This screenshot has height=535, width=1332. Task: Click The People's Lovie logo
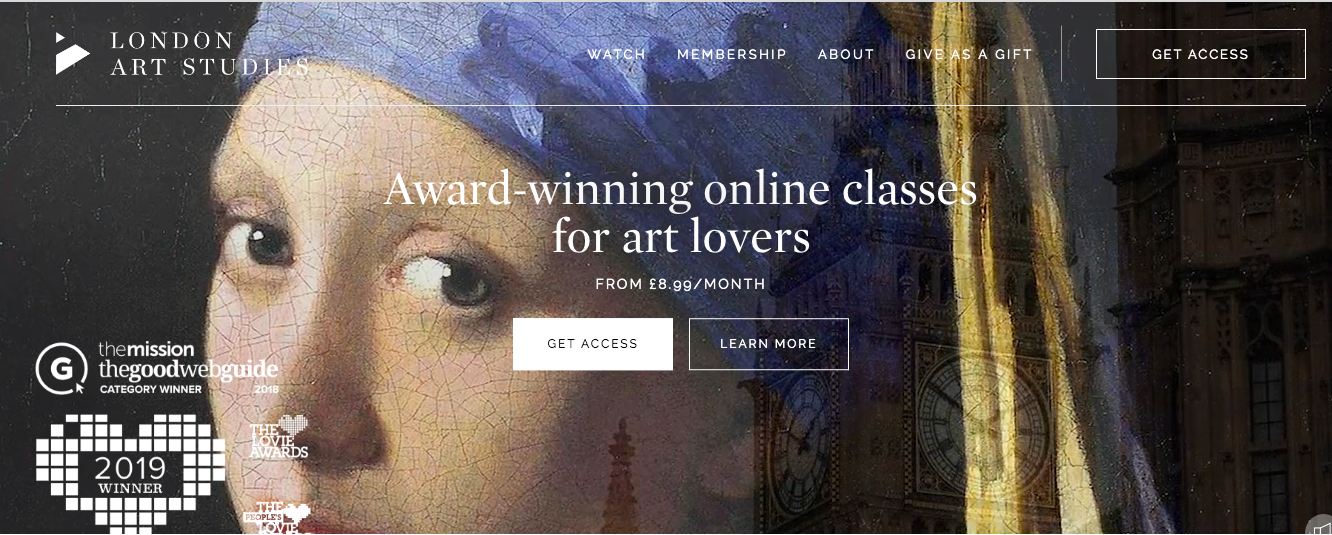(x=277, y=517)
